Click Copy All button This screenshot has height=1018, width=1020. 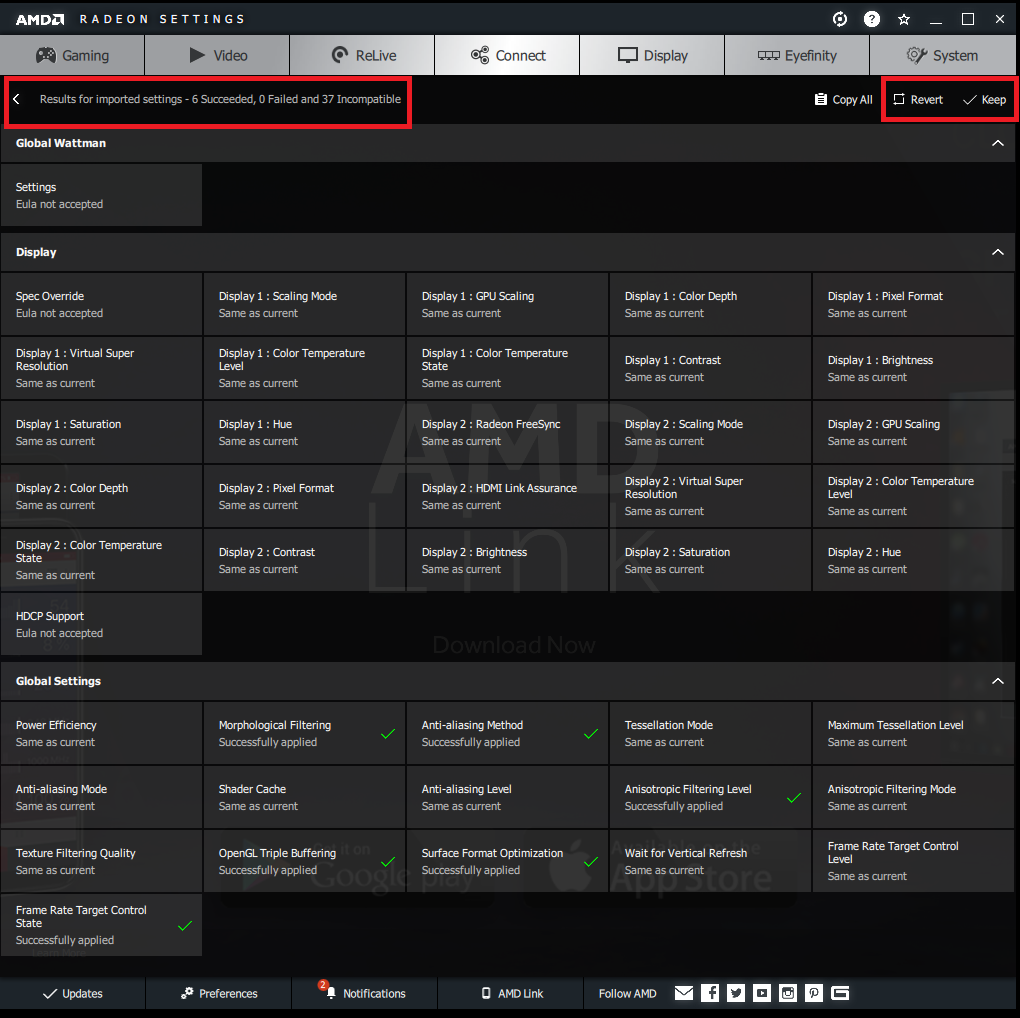pyautogui.click(x=843, y=100)
